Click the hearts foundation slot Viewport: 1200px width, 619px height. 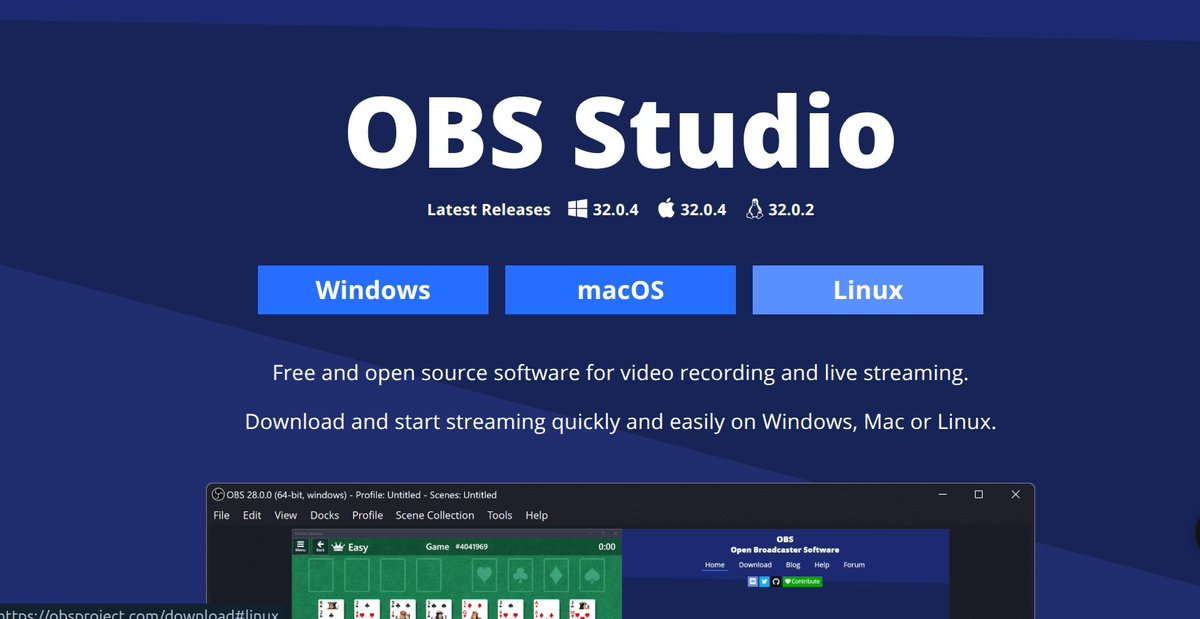point(484,576)
